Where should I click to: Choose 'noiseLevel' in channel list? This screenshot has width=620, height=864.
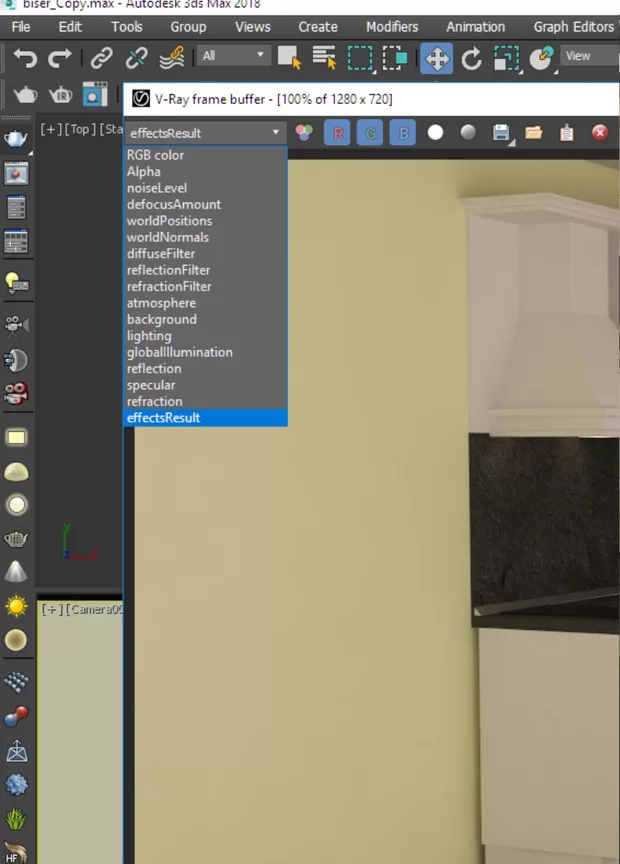coord(206,188)
